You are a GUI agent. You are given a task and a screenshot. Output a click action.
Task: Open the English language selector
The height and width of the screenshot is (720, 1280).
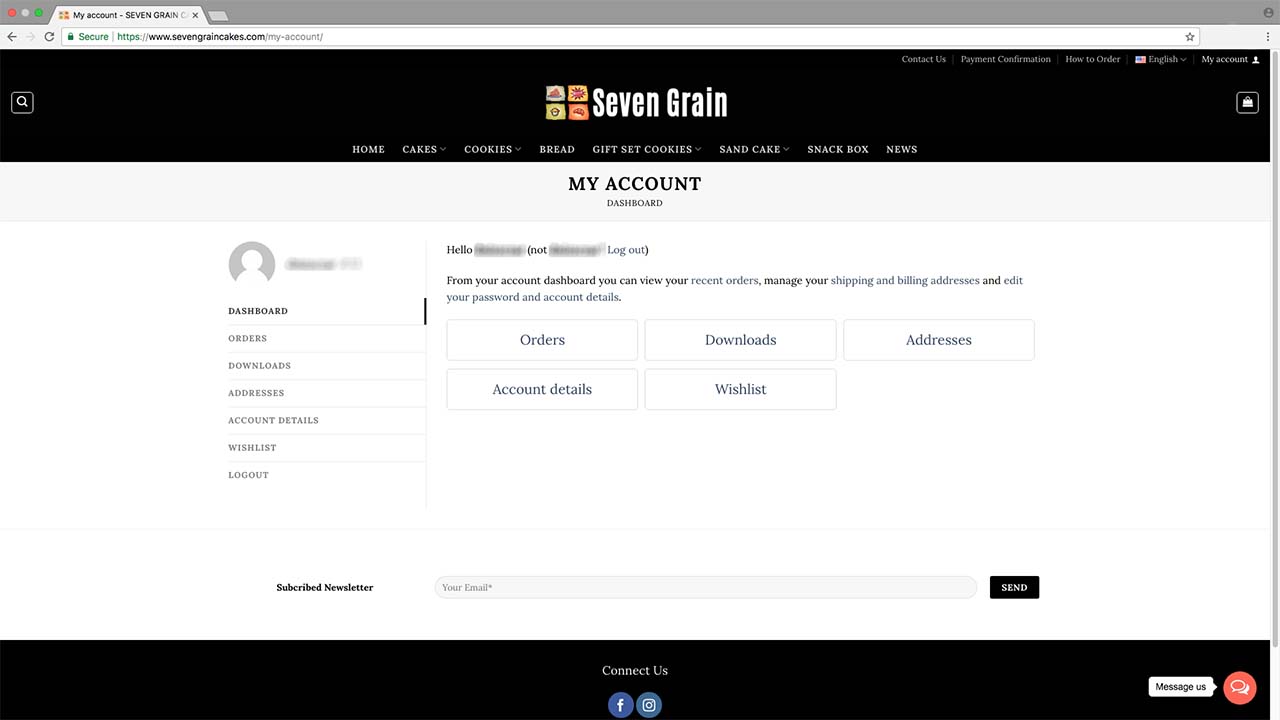pyautogui.click(x=1161, y=59)
